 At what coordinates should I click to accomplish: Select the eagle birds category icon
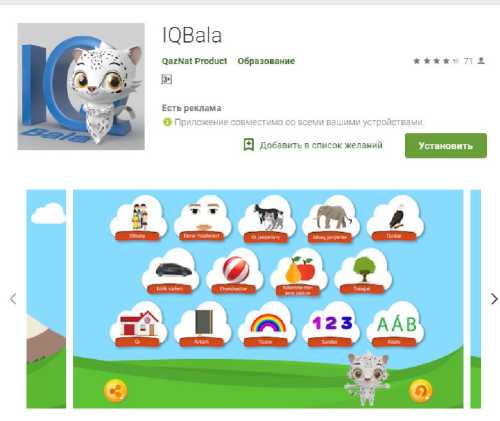point(395,218)
